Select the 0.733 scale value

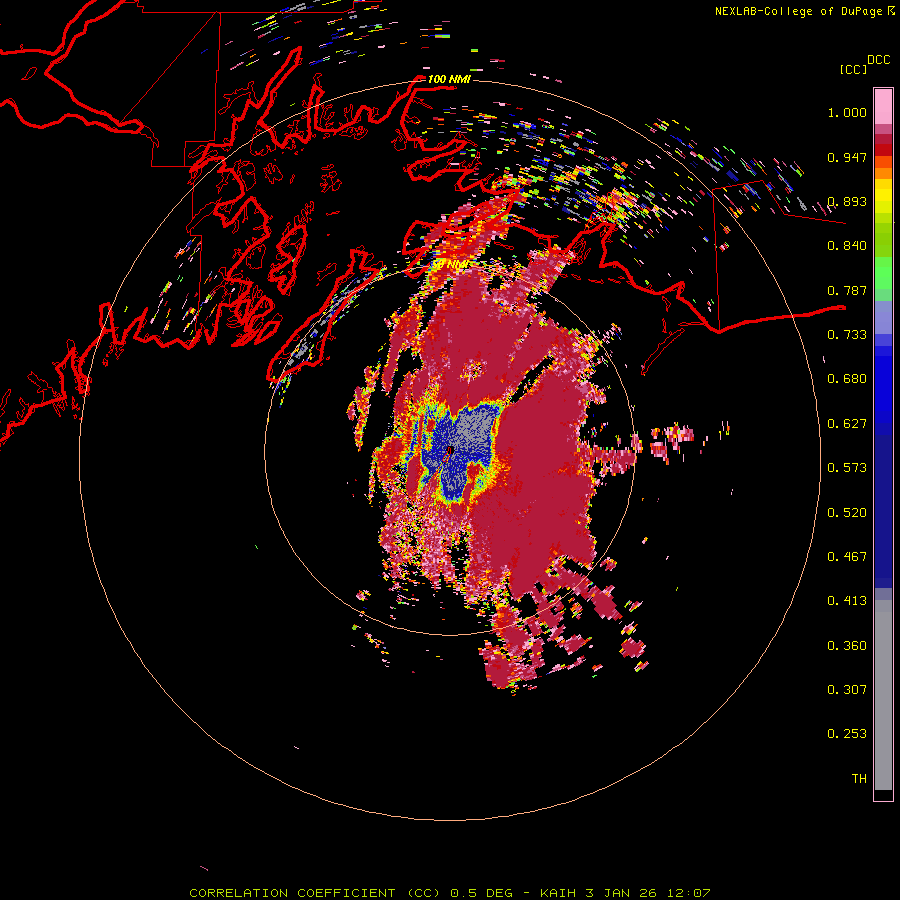(847, 335)
